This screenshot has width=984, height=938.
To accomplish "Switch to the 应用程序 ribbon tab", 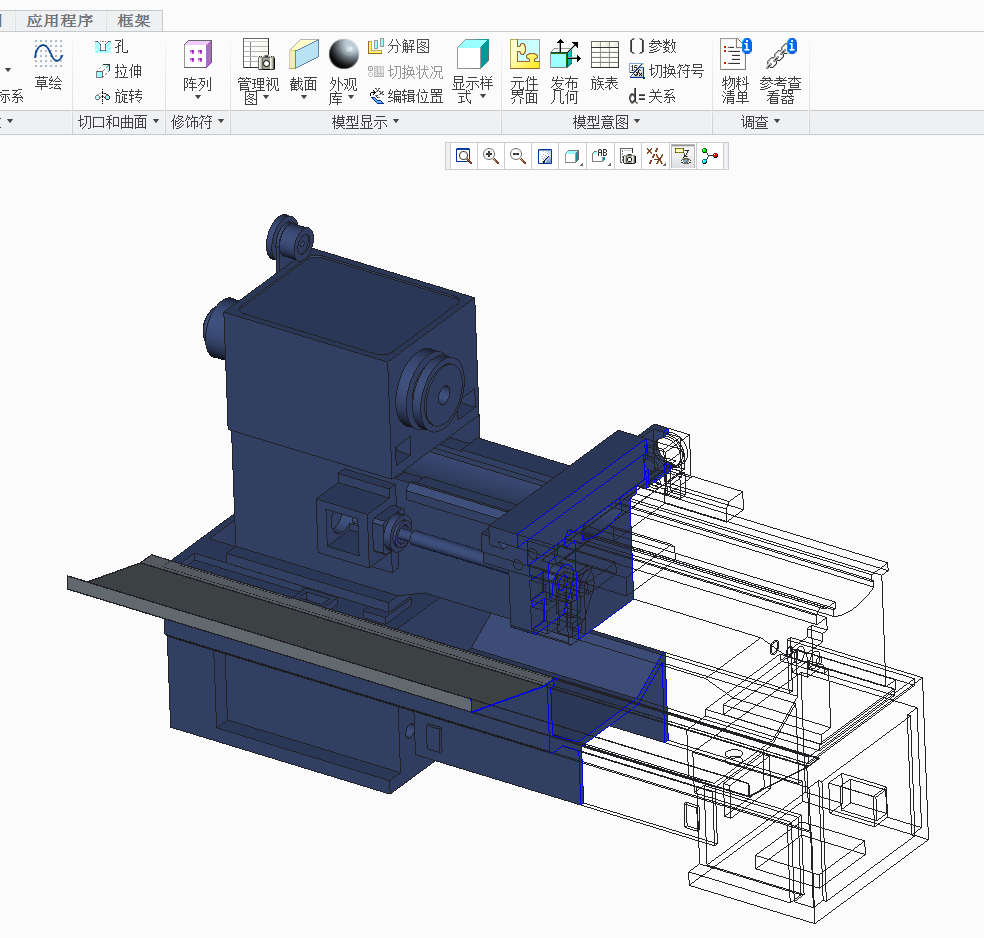I will [x=60, y=21].
